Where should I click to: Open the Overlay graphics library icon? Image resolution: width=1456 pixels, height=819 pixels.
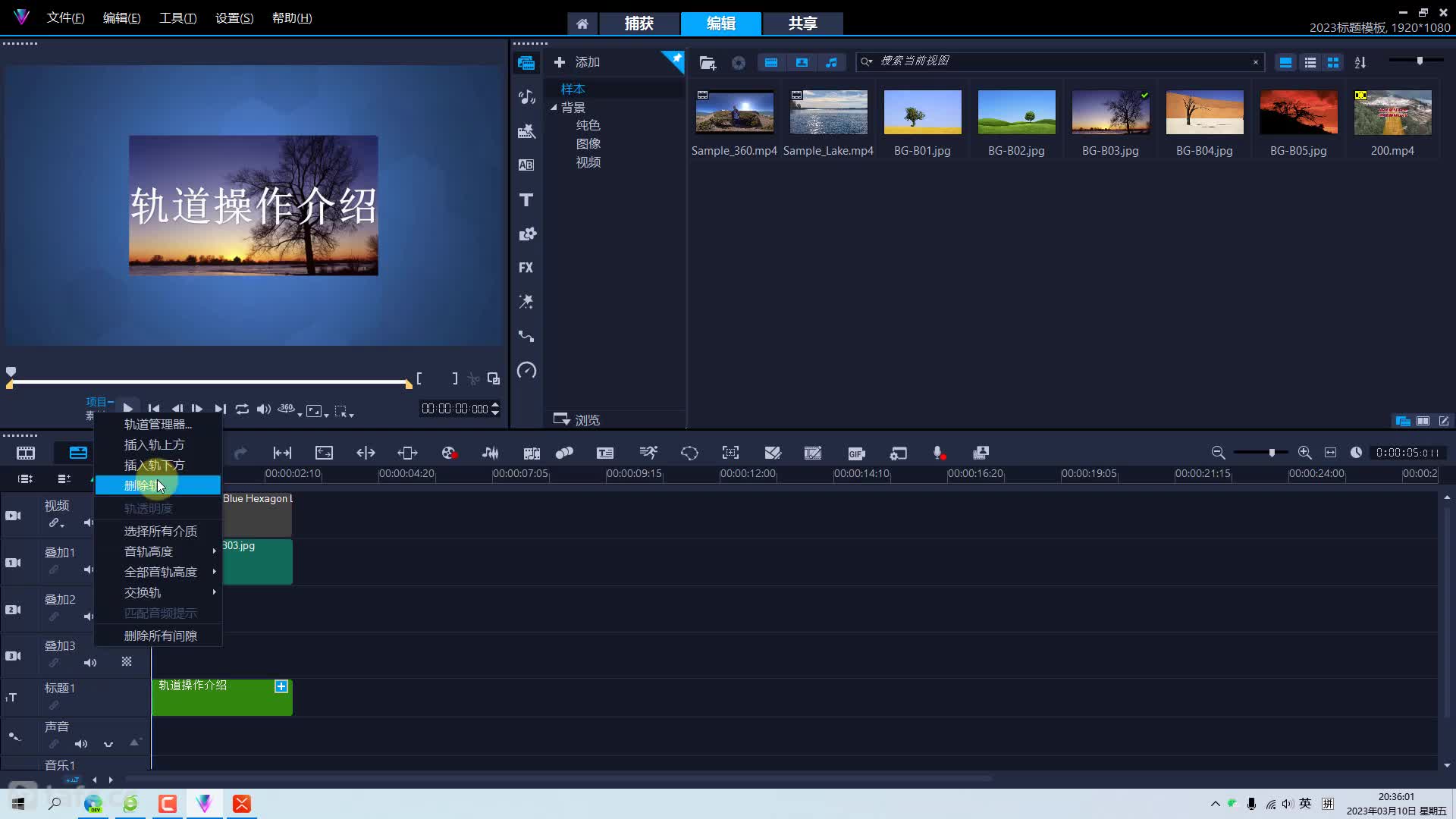526,234
